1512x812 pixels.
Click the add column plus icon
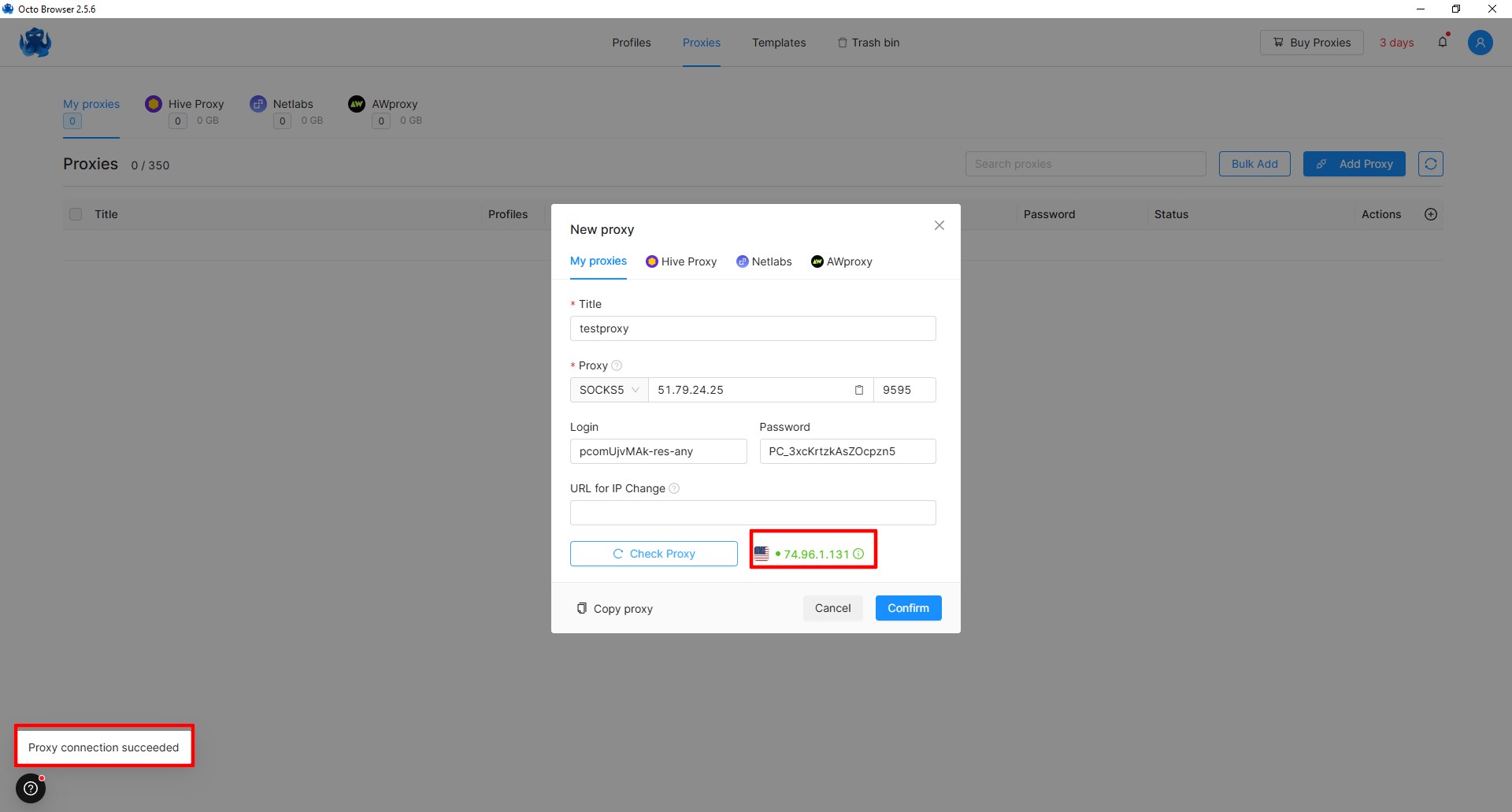tap(1431, 214)
